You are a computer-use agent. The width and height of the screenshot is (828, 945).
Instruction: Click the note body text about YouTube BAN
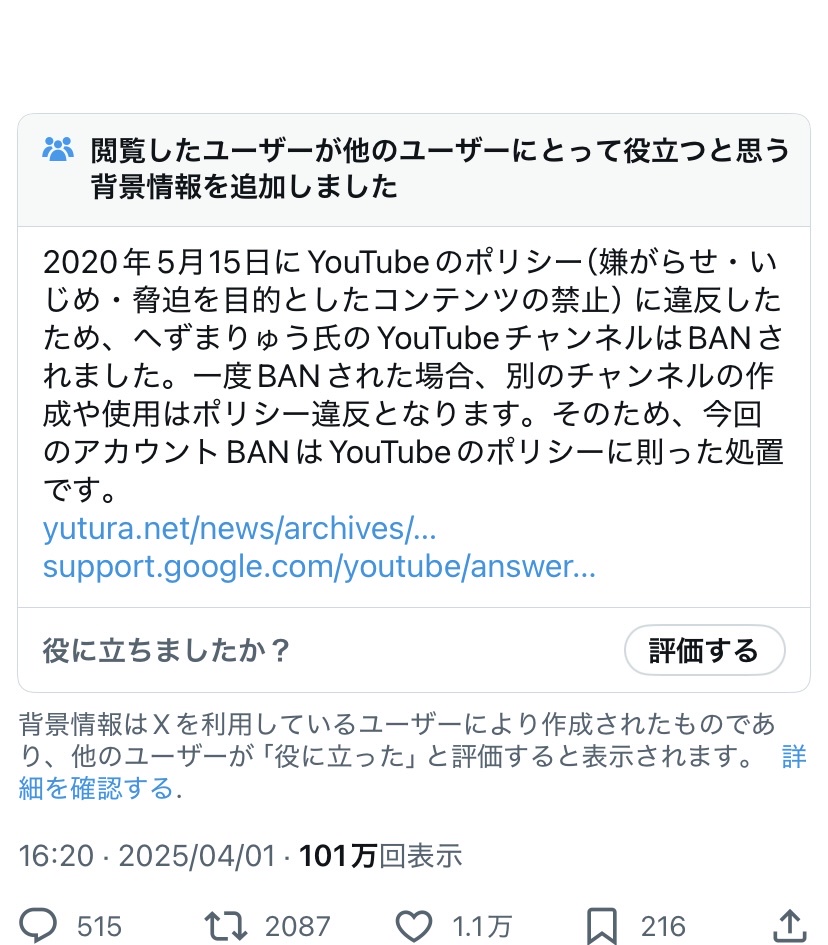pyautogui.click(x=413, y=375)
